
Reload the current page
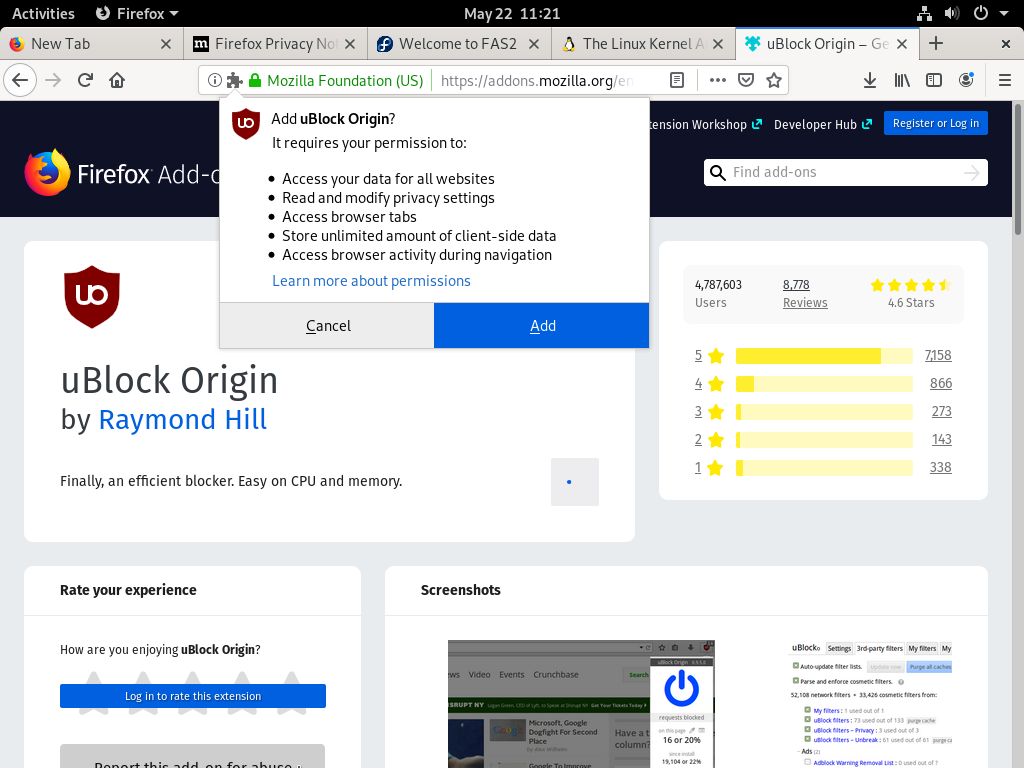[x=85, y=80]
